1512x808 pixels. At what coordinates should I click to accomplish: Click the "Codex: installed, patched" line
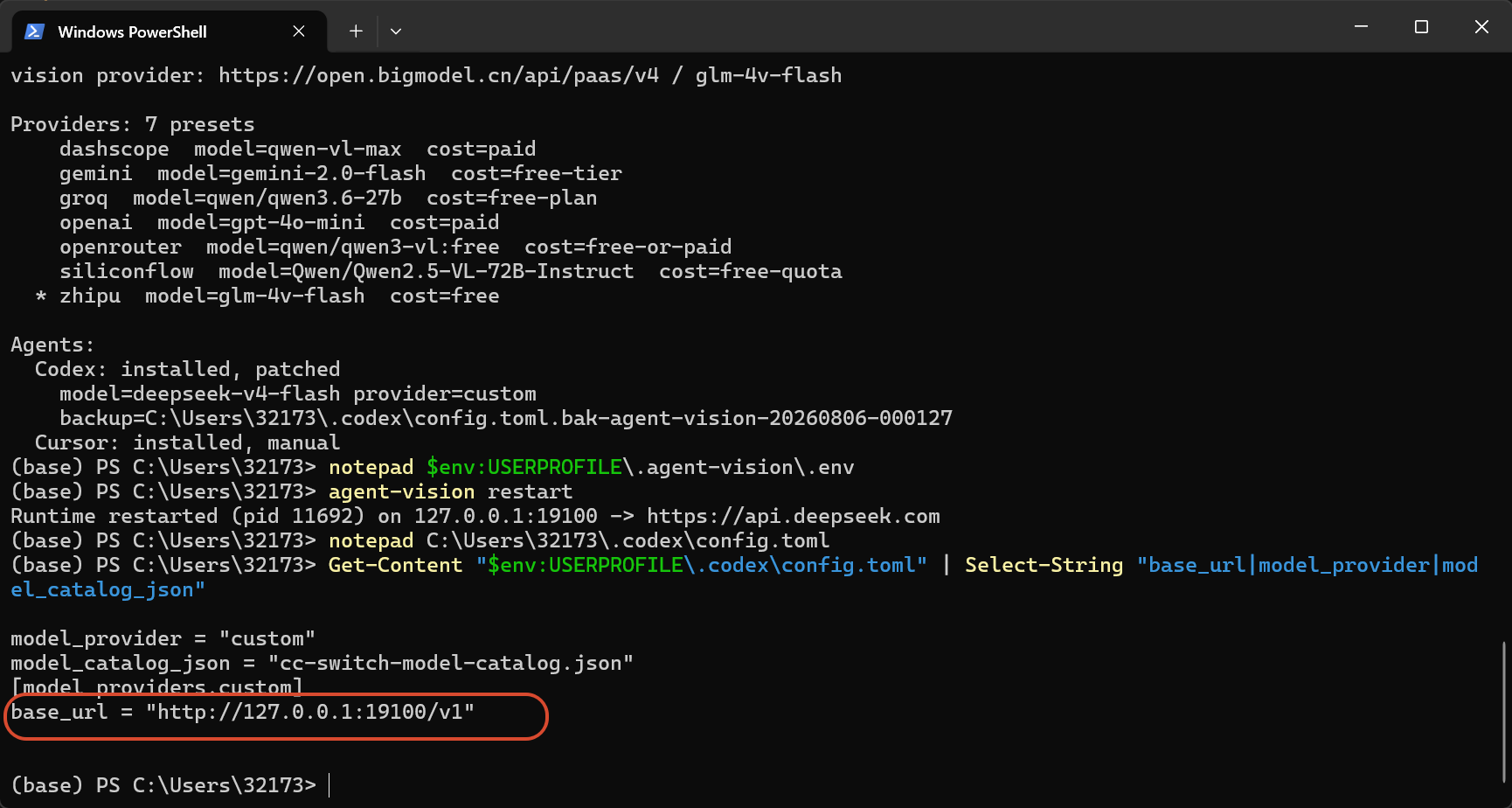pos(188,370)
